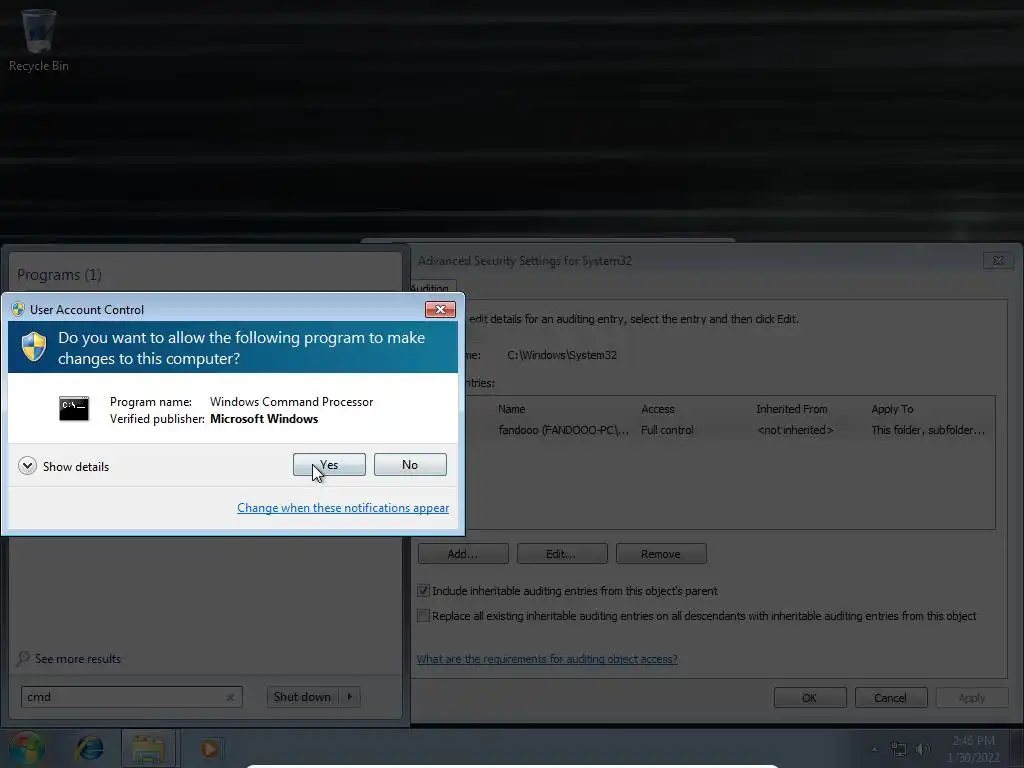Click the '<not inherited>' cell
The image size is (1024, 768).
pyautogui.click(x=795, y=430)
